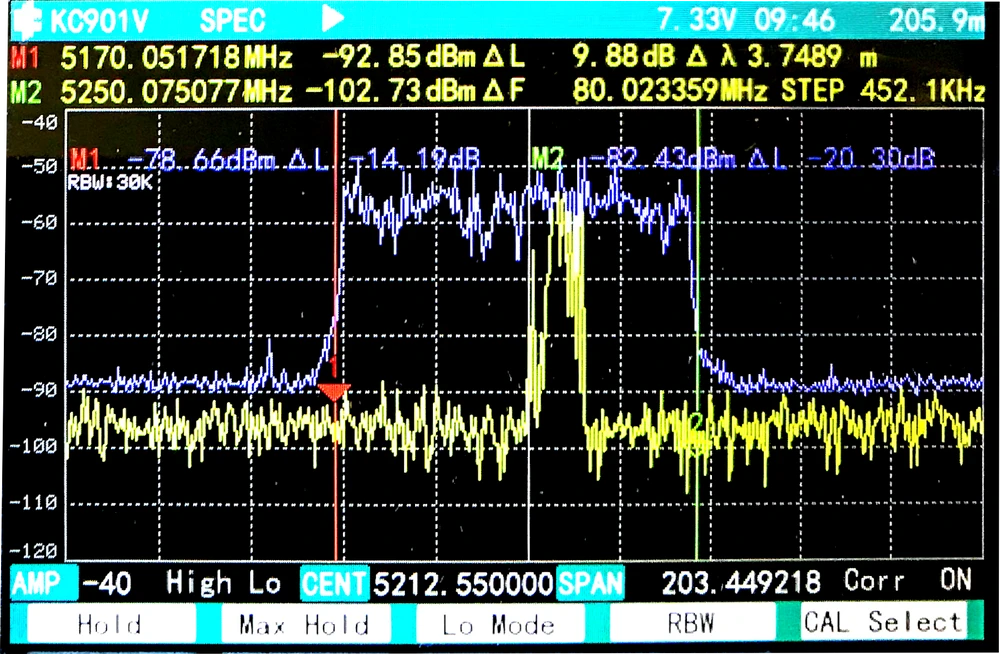Select the green M2 marker line on the graph
This screenshot has height=654, width=1000.
coord(697,300)
